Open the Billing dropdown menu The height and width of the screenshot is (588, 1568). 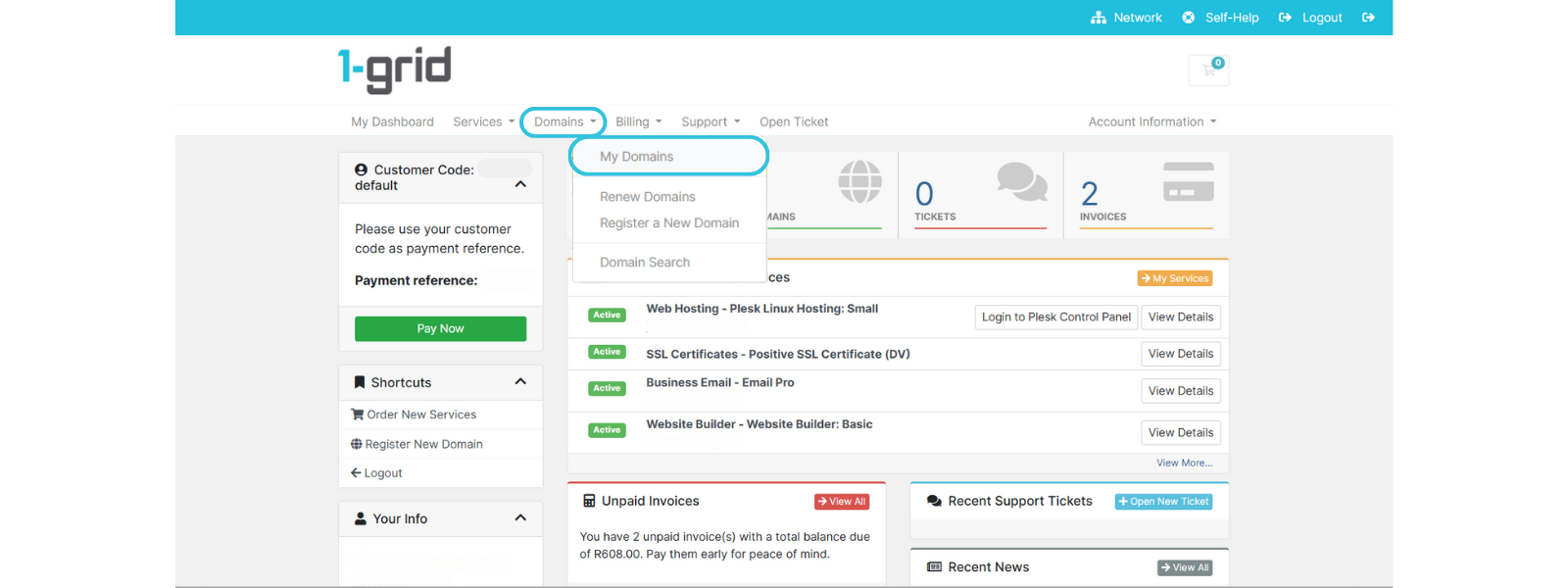coord(638,122)
